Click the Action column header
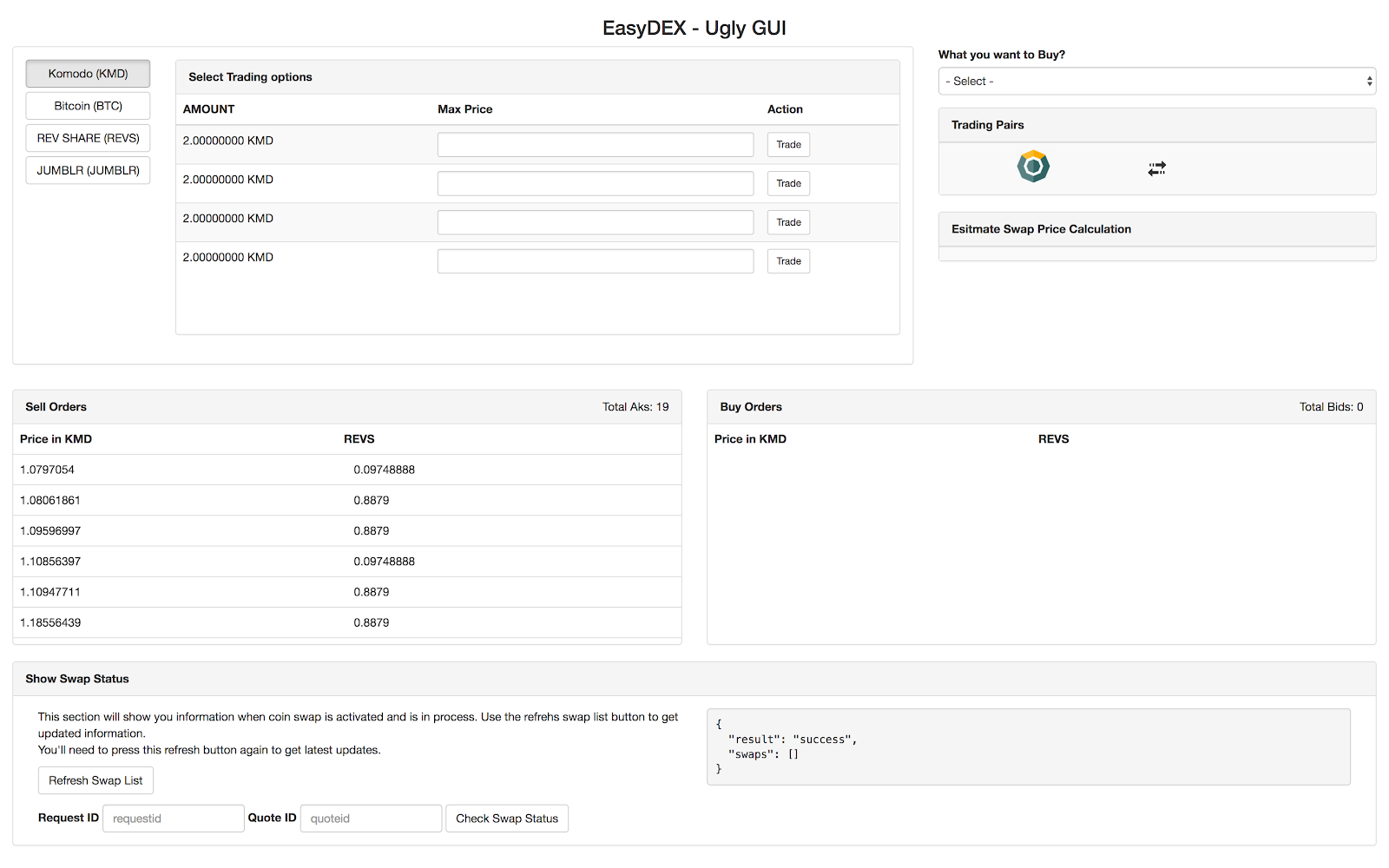This screenshot has width=1389, height=868. tap(785, 109)
